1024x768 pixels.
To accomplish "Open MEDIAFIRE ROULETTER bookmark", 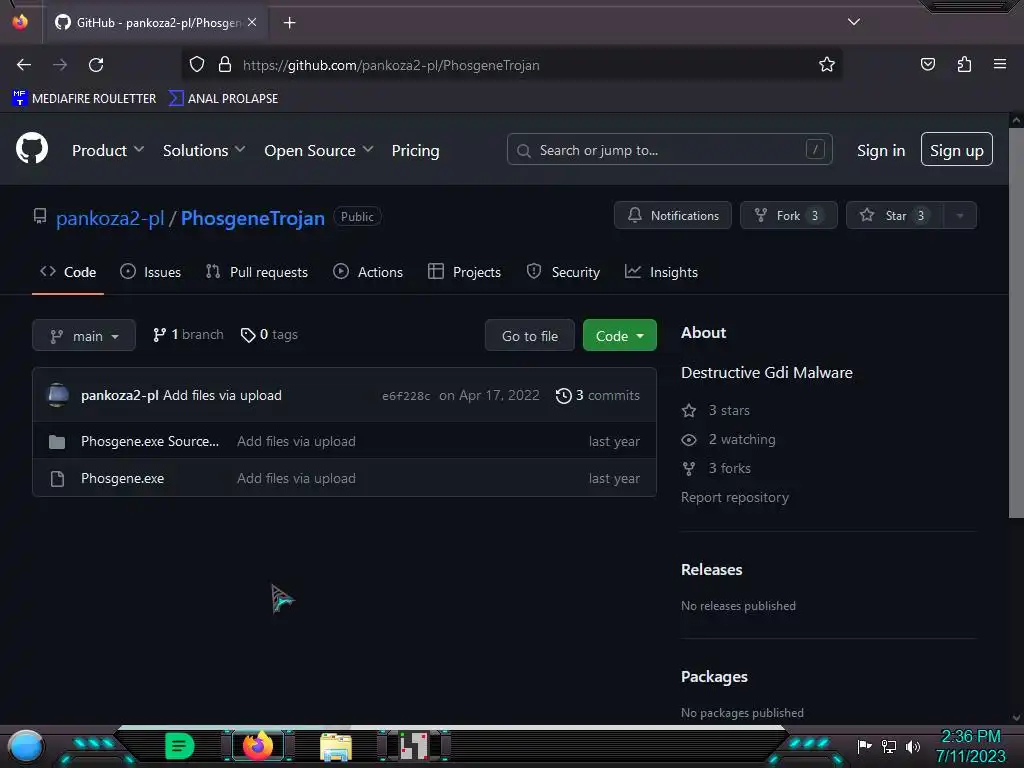I will coord(84,99).
